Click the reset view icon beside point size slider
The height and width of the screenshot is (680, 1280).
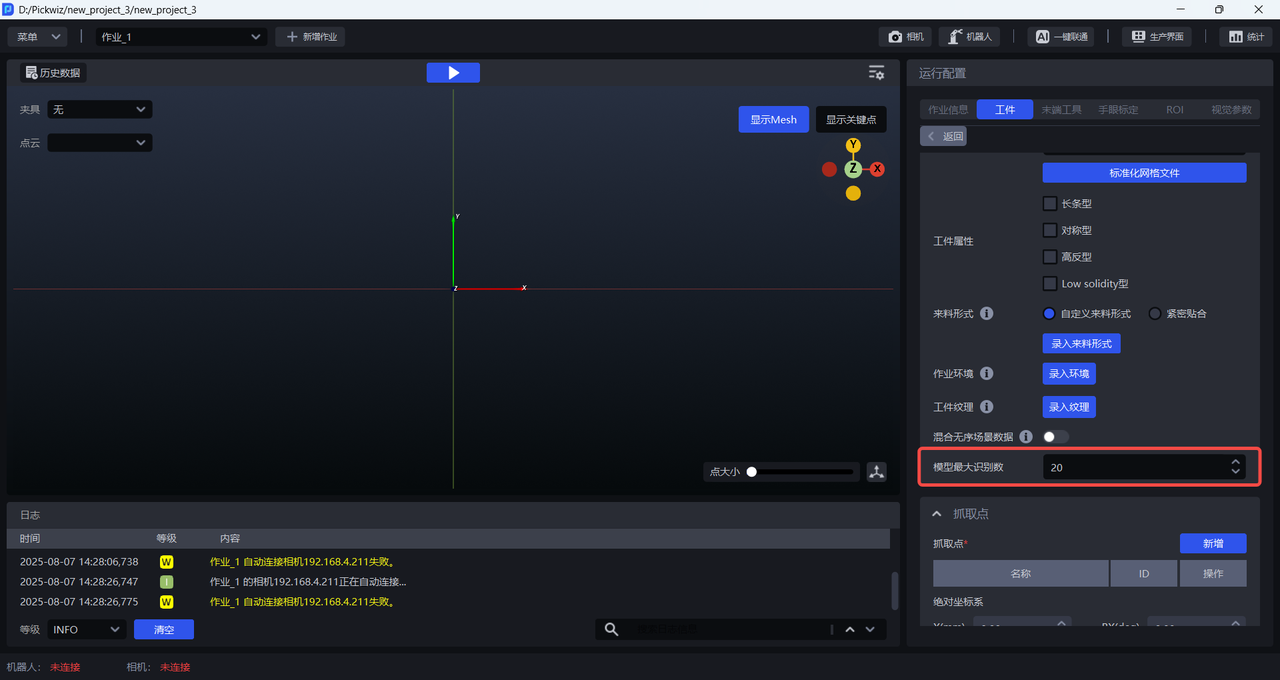[x=877, y=472]
